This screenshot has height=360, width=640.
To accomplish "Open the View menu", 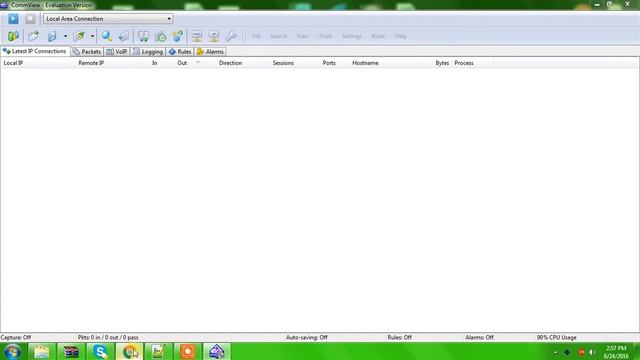I will [302, 36].
